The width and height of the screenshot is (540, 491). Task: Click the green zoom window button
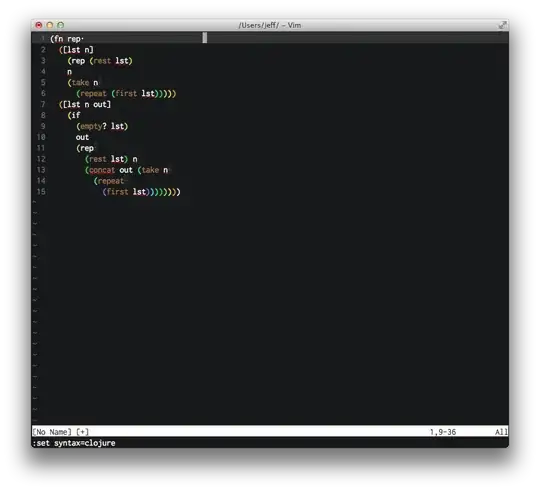[x=61, y=25]
